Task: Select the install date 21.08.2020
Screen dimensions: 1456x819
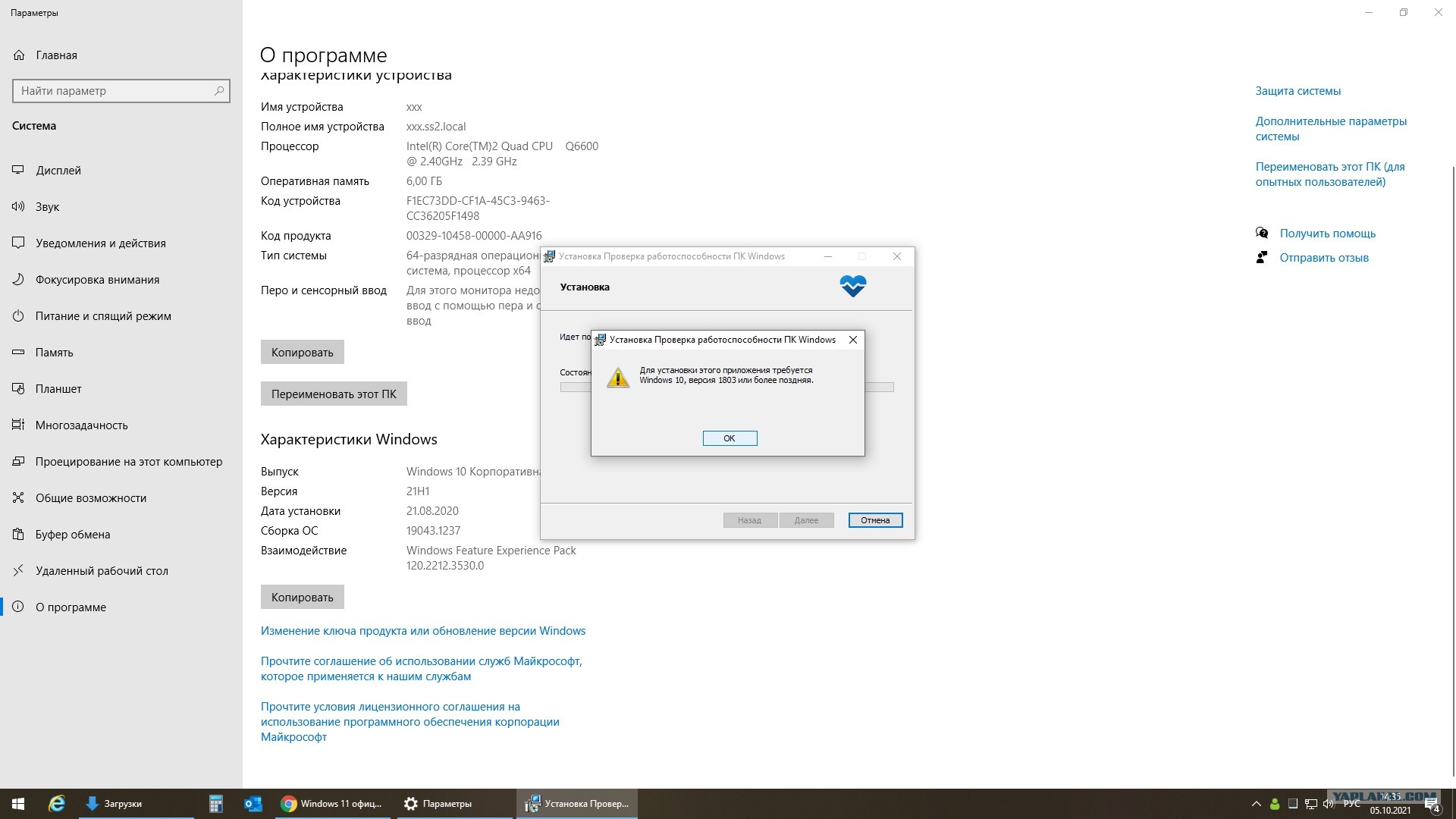Action: tap(432, 511)
